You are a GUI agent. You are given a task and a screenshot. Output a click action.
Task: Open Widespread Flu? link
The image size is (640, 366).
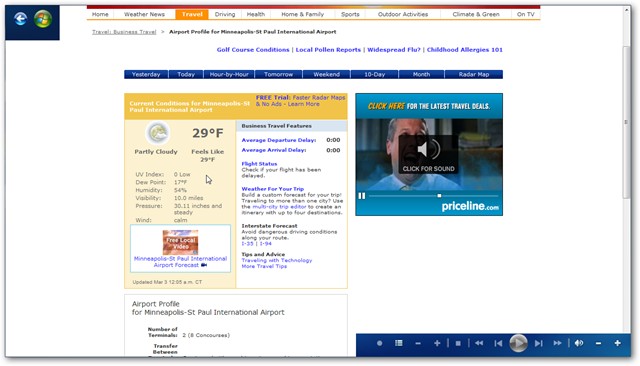click(x=393, y=50)
